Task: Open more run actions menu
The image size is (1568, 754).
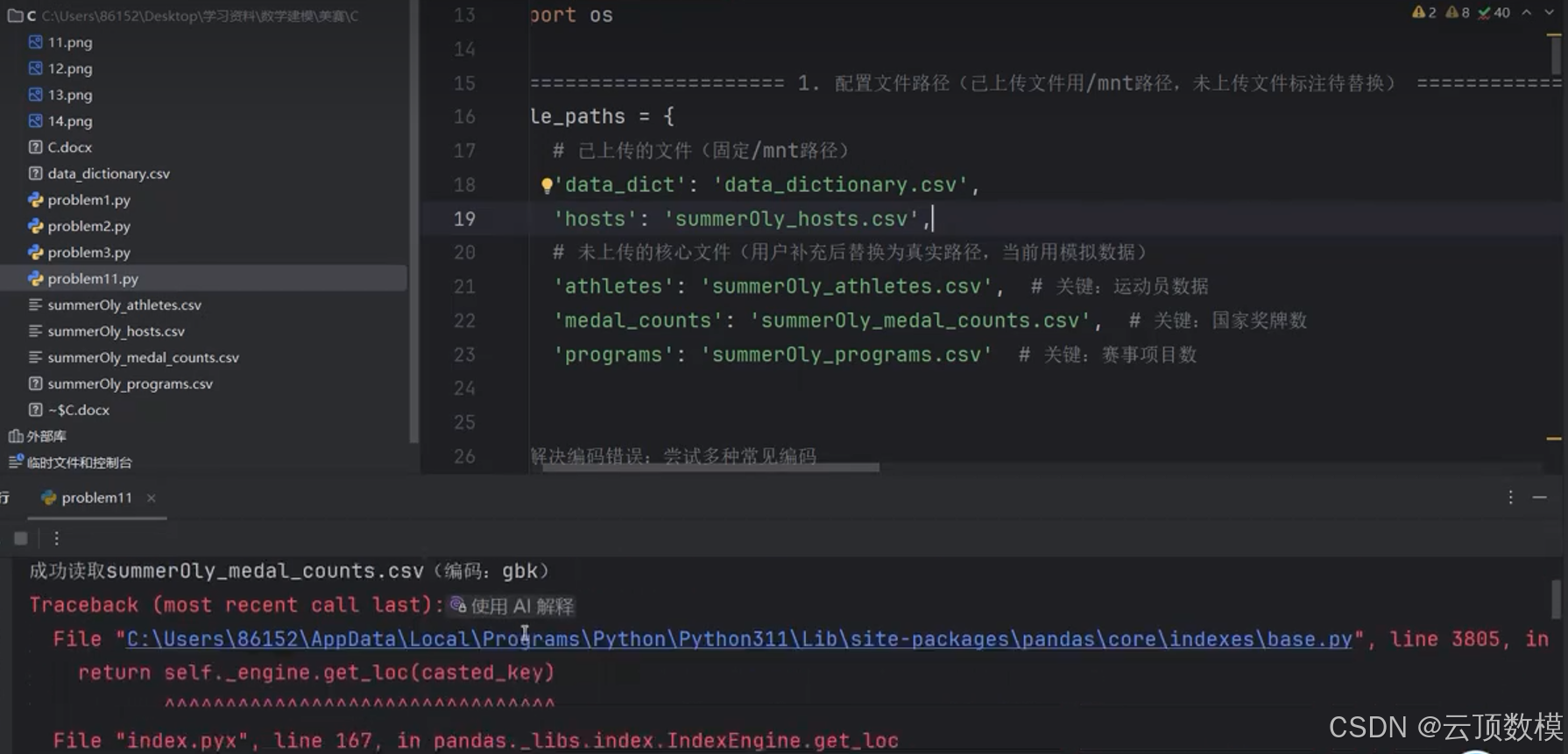Action: pyautogui.click(x=56, y=539)
